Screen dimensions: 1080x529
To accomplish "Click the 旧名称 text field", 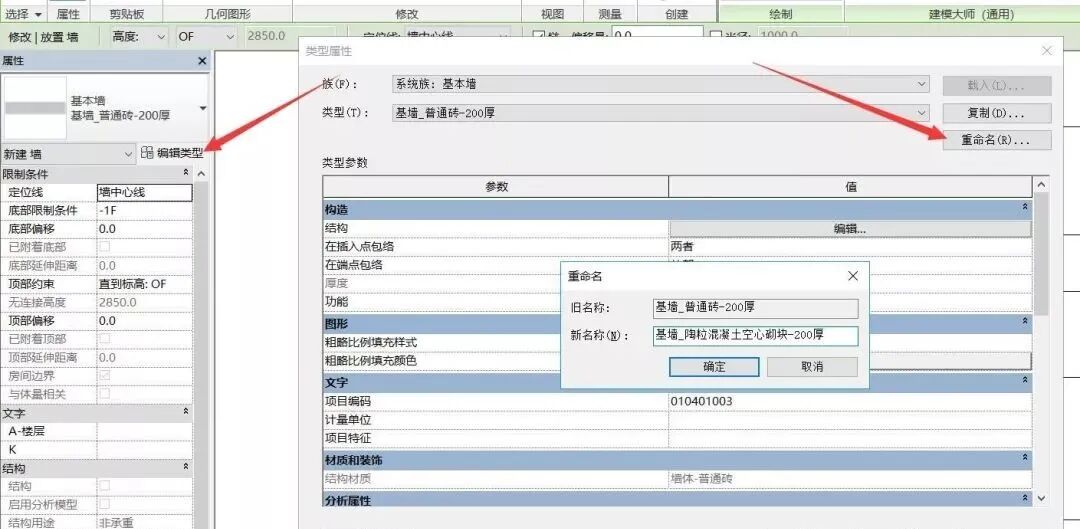I will [x=755, y=308].
